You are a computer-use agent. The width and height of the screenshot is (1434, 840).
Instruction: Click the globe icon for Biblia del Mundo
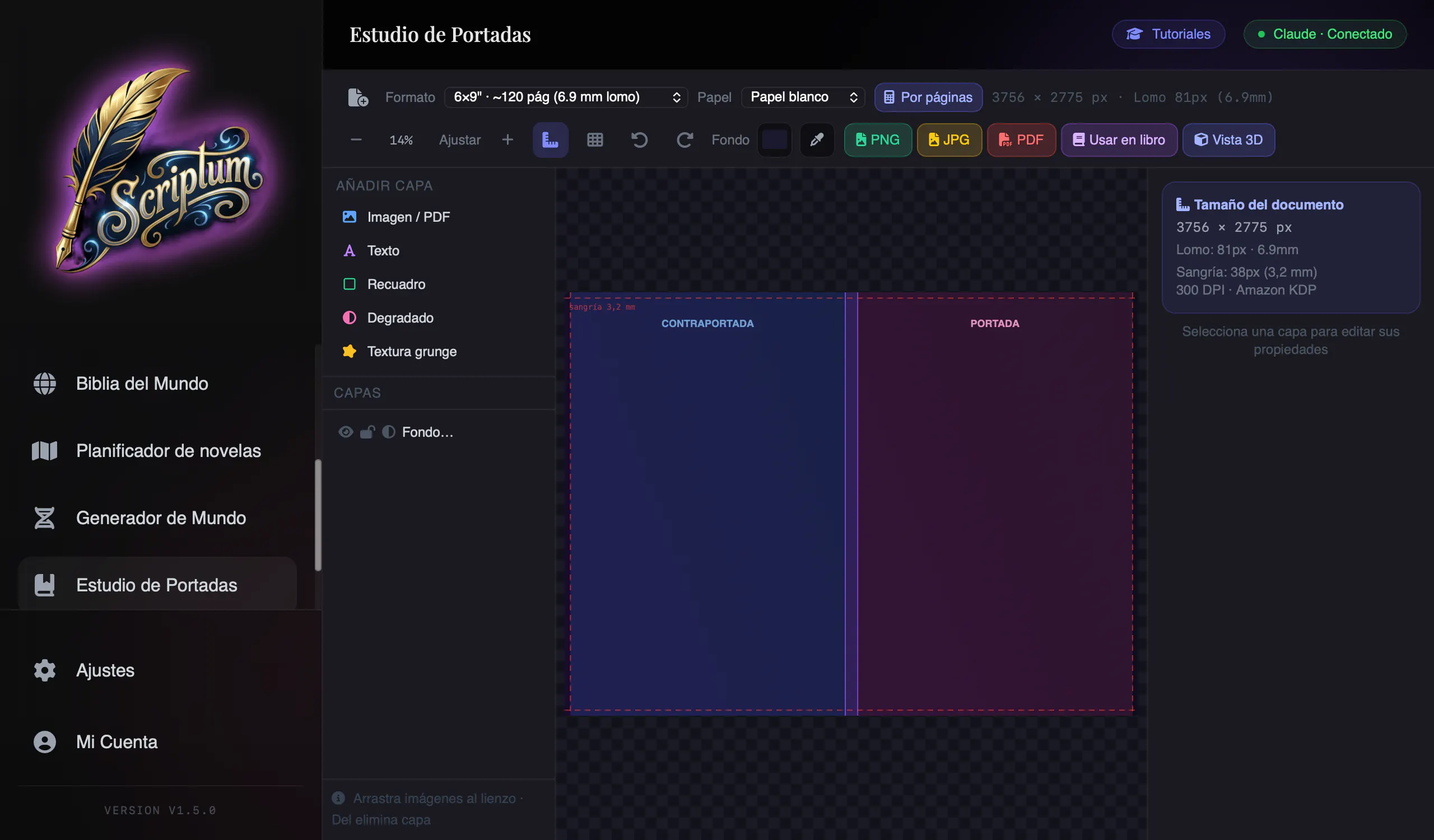(x=44, y=383)
